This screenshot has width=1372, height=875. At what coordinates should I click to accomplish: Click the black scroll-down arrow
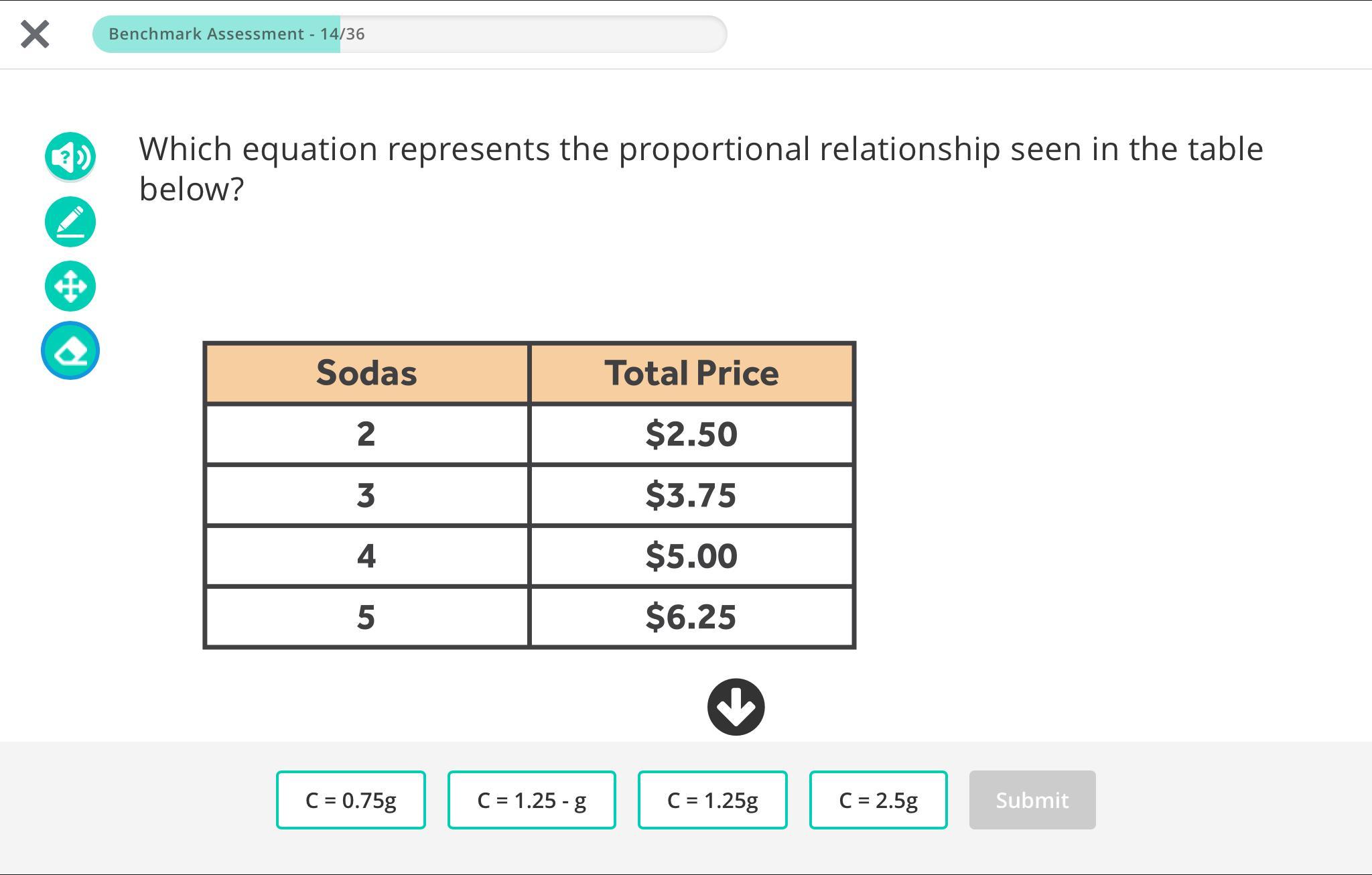tap(736, 707)
